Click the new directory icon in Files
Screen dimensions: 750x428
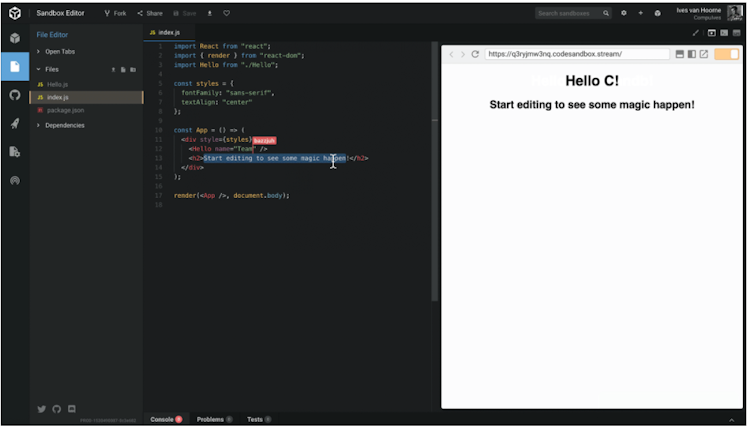(133, 70)
